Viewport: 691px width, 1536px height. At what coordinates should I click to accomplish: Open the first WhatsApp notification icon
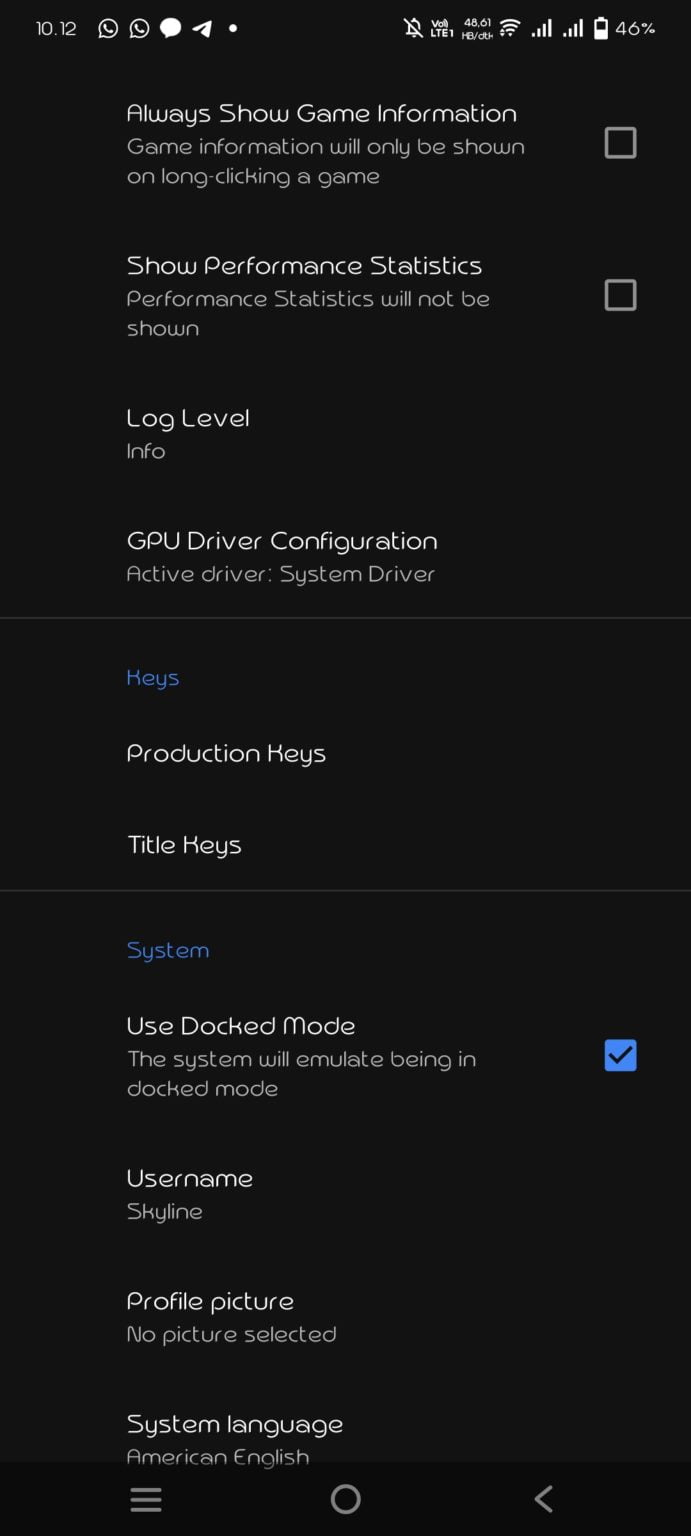[106, 28]
